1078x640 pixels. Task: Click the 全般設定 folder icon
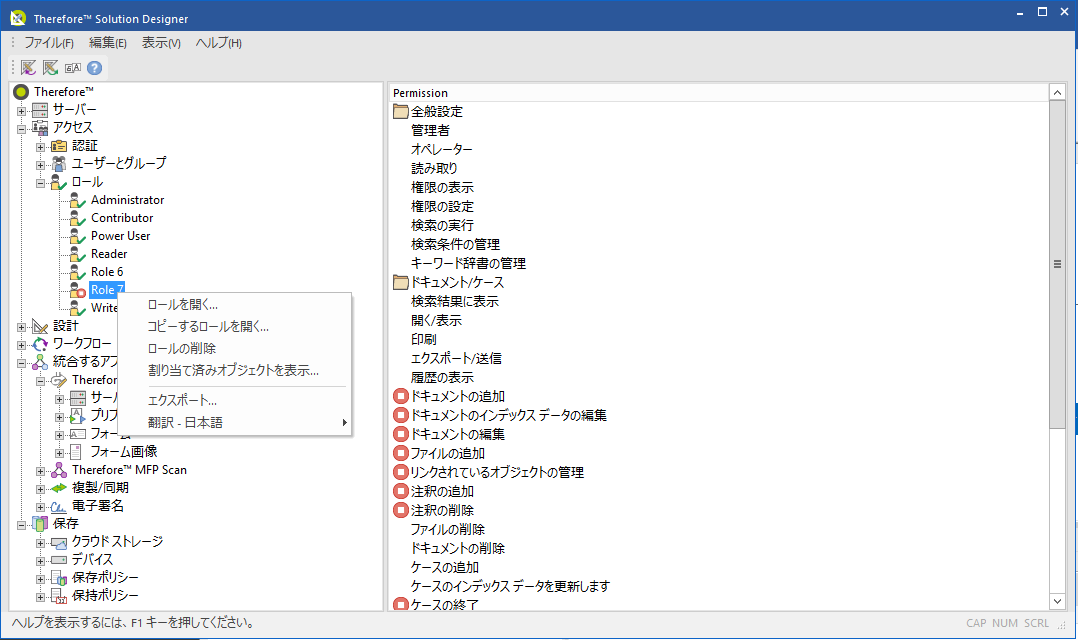pos(401,111)
